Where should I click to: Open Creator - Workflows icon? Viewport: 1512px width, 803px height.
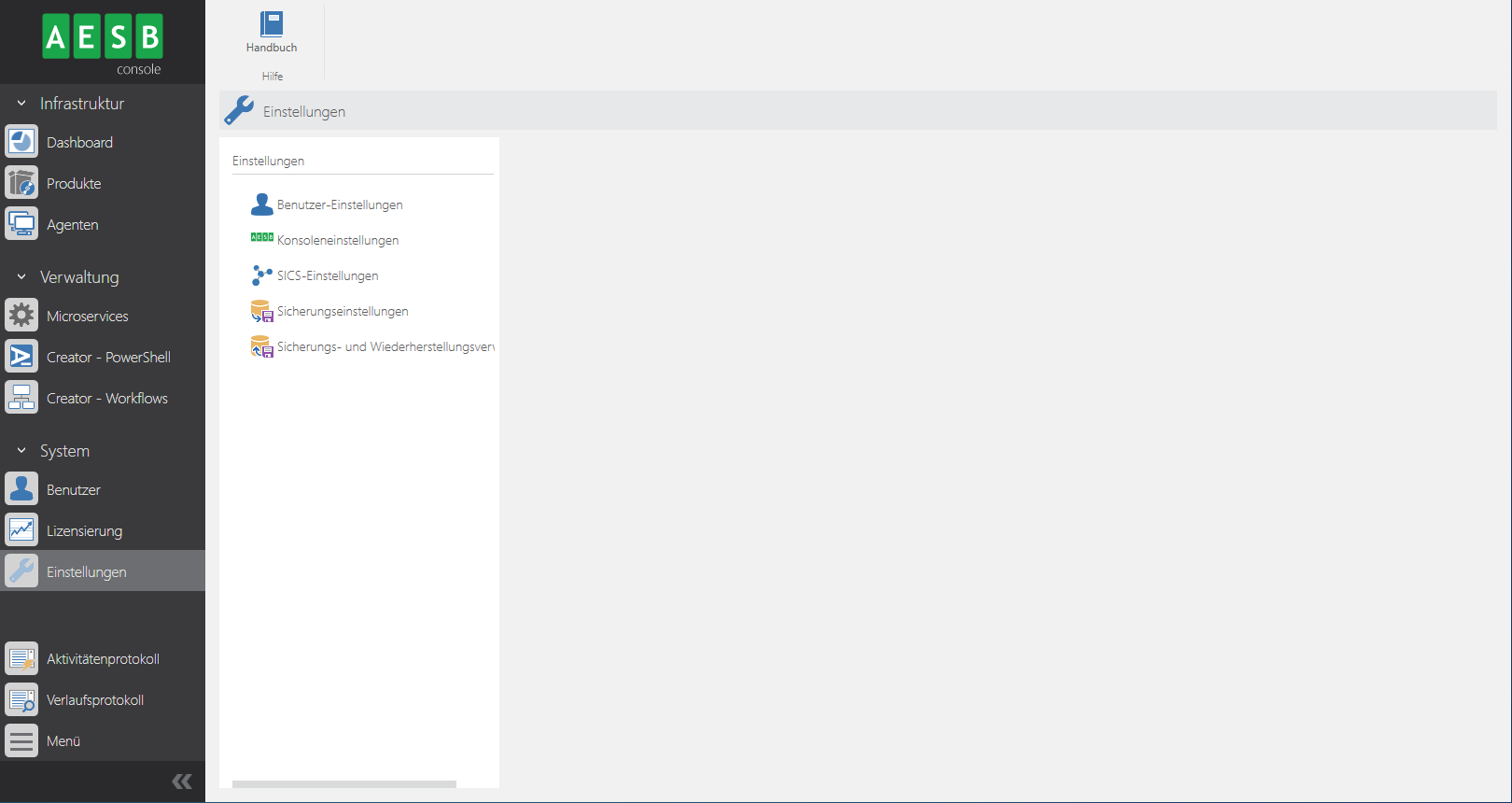[21, 398]
